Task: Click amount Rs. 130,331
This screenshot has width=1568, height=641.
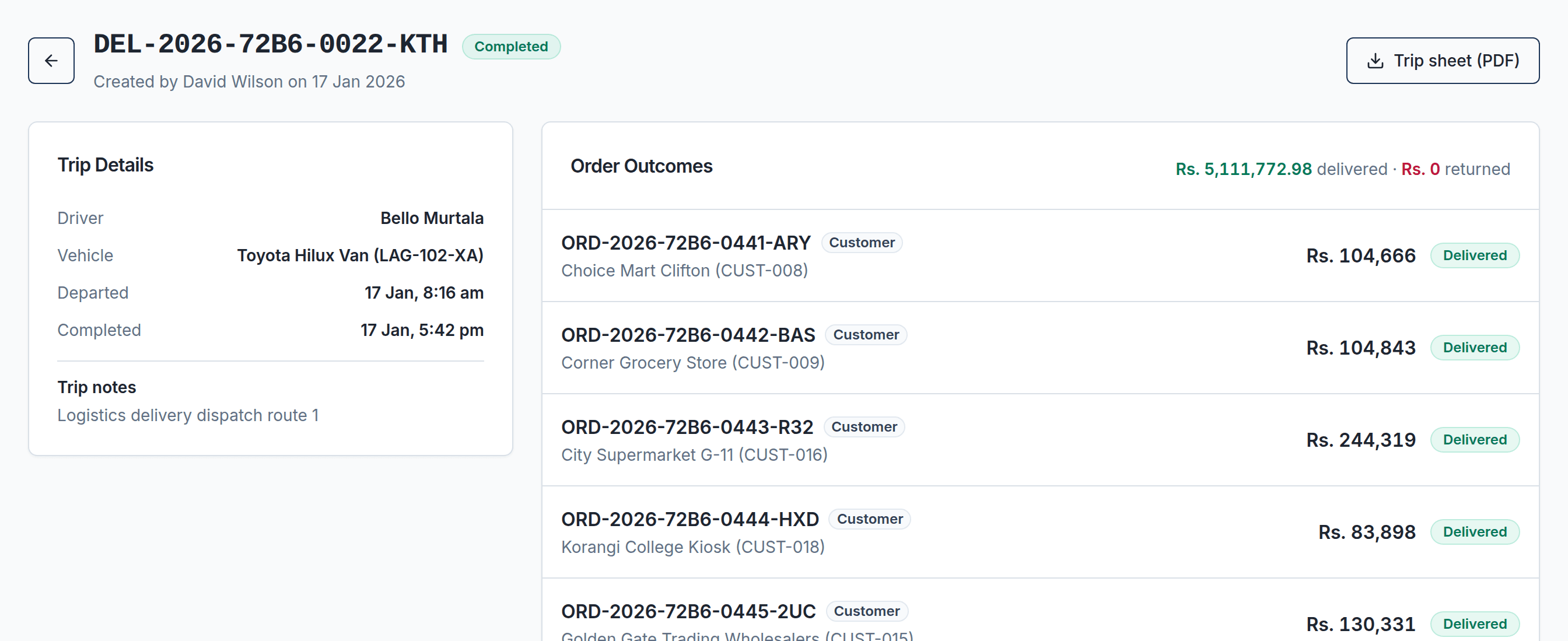Action: click(1360, 625)
